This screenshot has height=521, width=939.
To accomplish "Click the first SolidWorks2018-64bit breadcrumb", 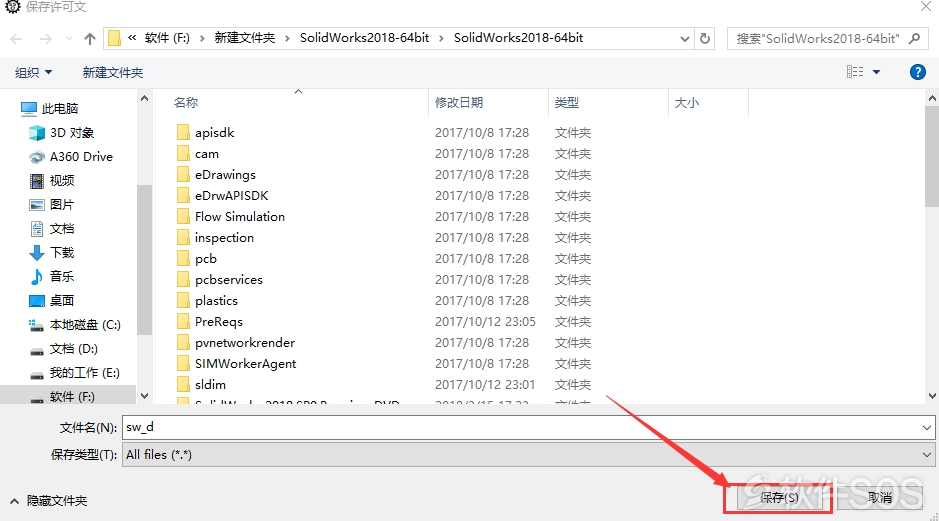I will 364,38.
